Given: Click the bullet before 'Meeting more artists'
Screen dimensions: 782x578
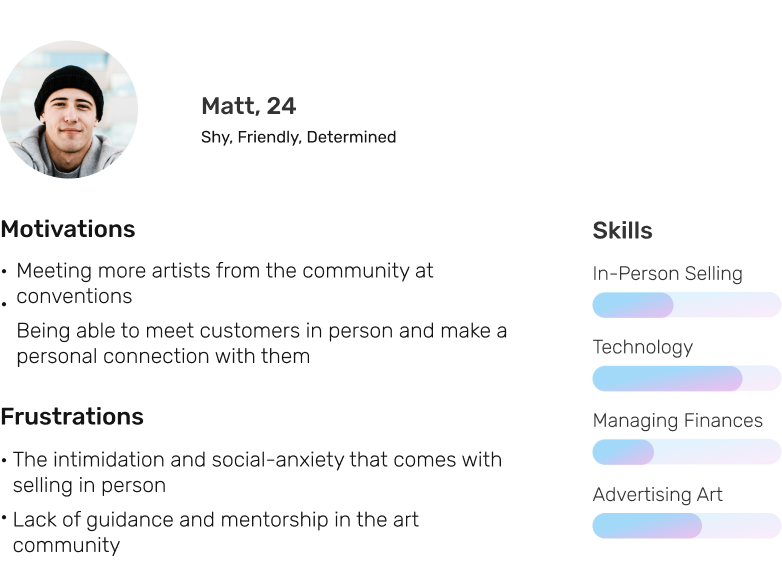Looking at the screenshot, I should [x=5, y=271].
